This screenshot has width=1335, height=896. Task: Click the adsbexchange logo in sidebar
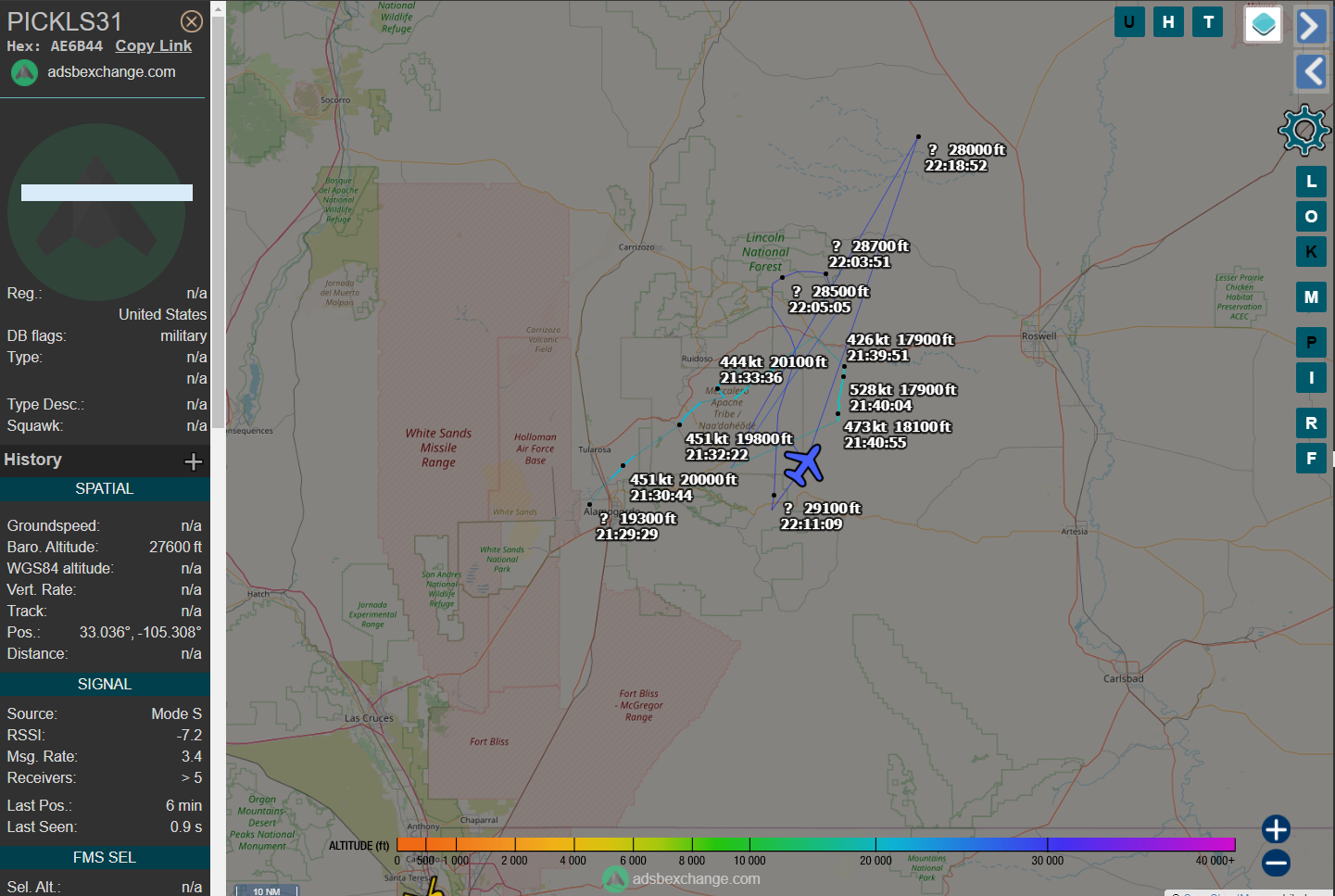point(24,72)
